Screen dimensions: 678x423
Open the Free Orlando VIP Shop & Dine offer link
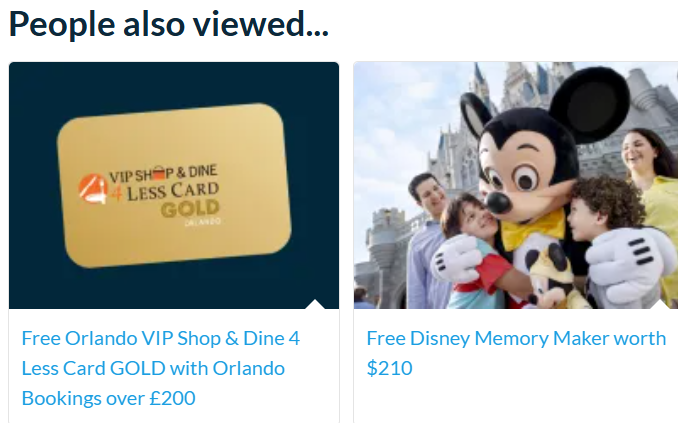(160, 368)
